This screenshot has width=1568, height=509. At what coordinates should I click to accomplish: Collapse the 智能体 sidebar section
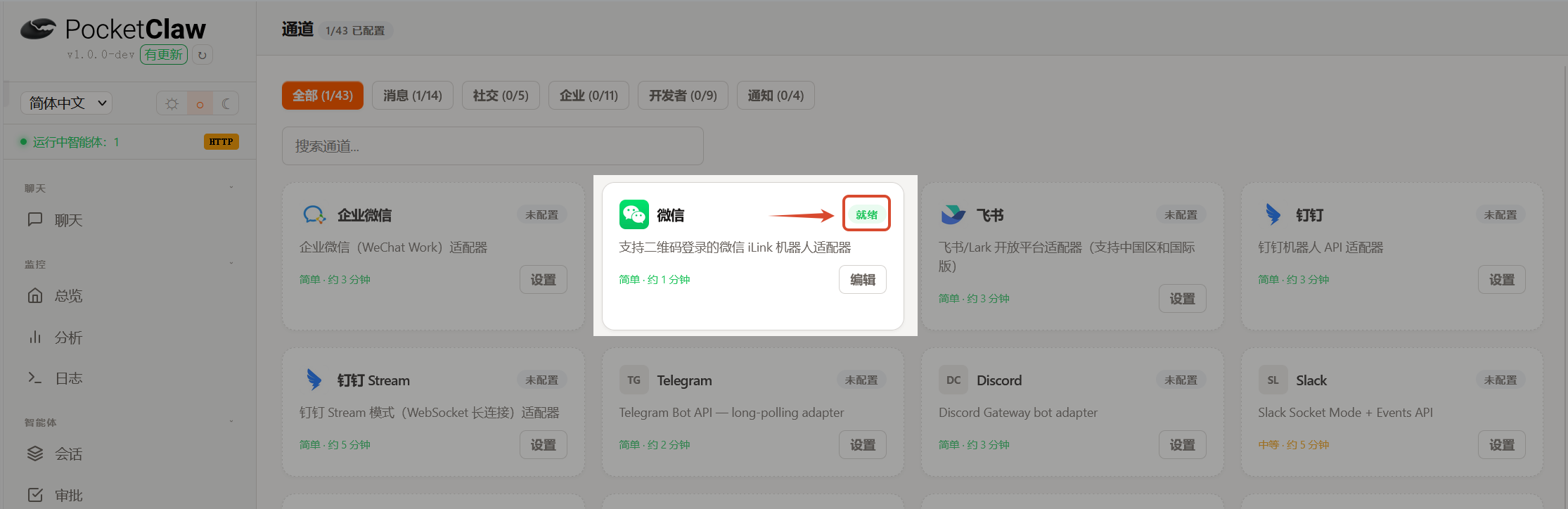tap(231, 422)
